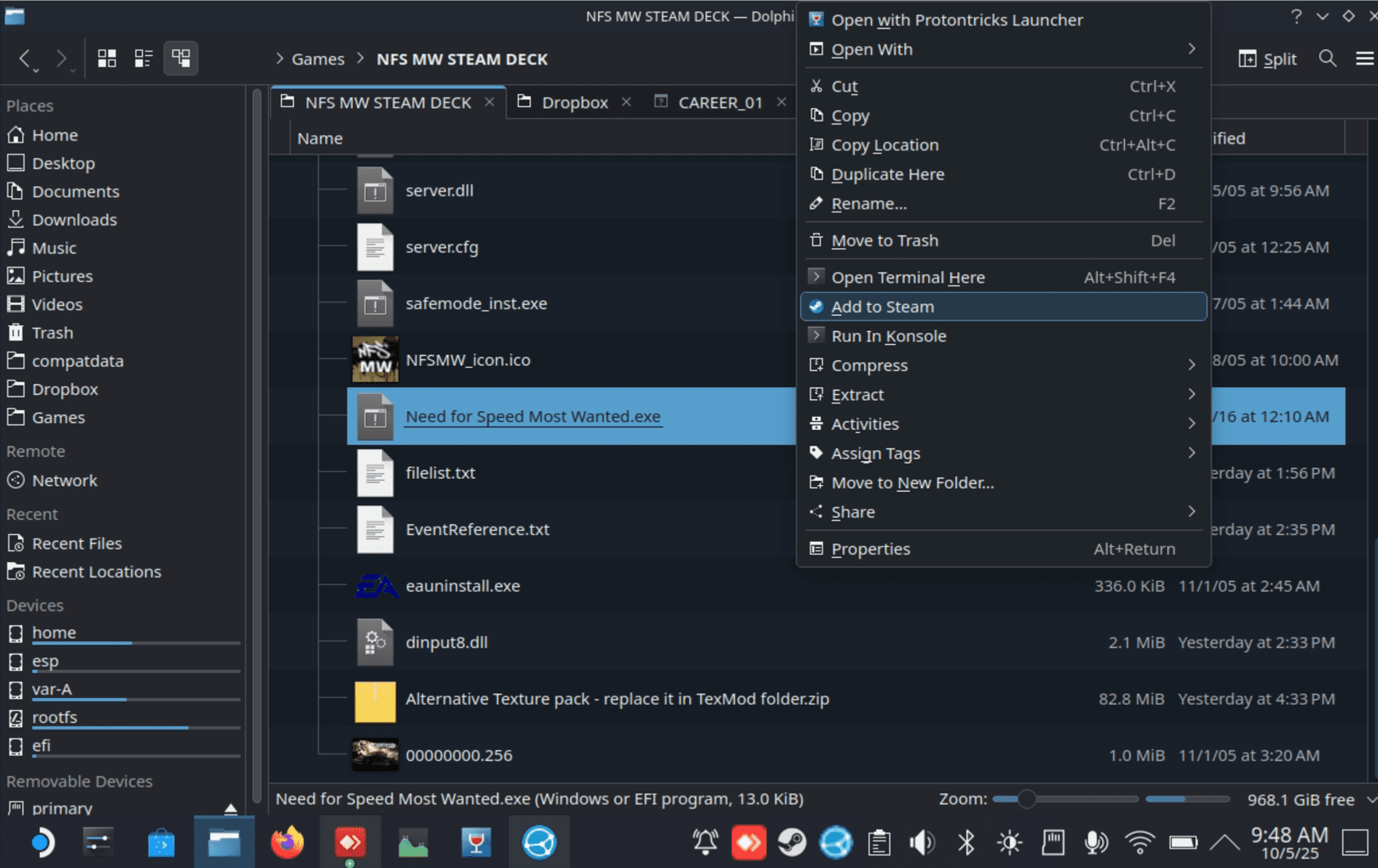Switch to Compact view mode
This screenshot has width=1378, height=868.
144,58
